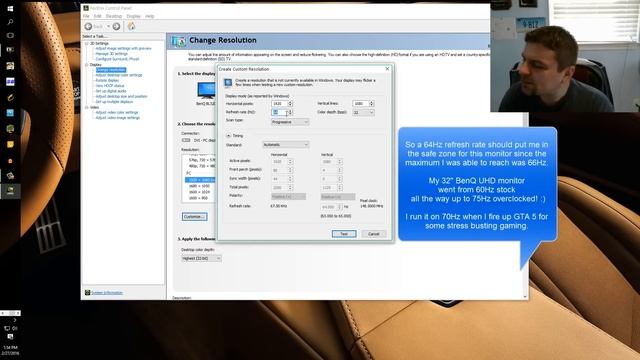Select Adjust video color settings
640x360 pixels.
[117, 113]
